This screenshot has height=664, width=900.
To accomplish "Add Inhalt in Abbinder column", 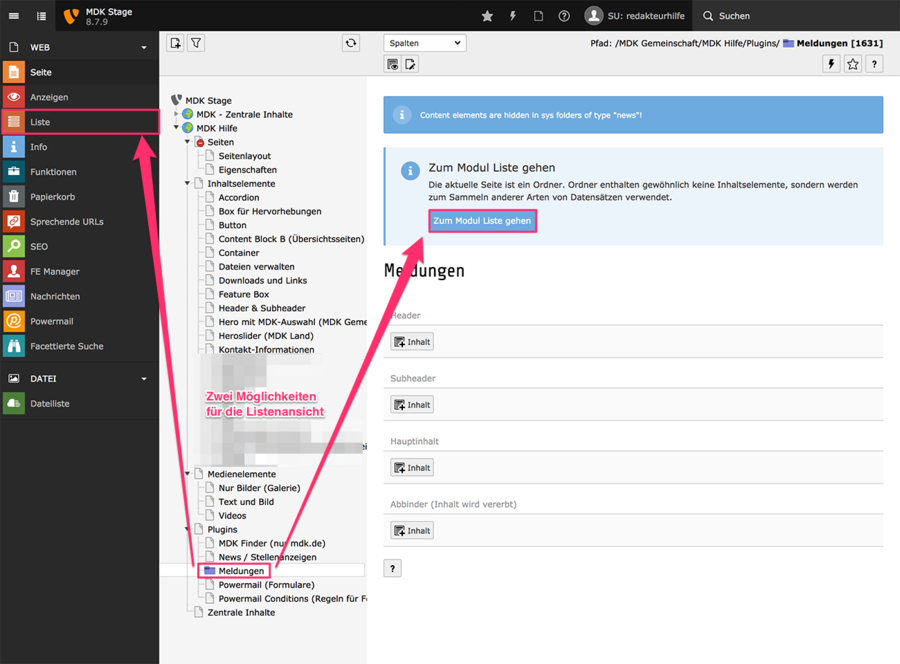I will point(412,531).
